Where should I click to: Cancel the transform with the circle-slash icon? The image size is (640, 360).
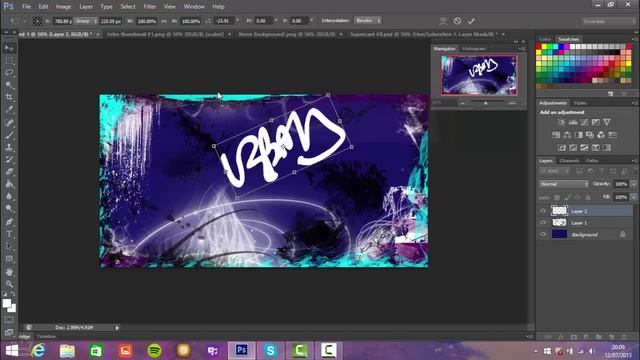[x=458, y=21]
